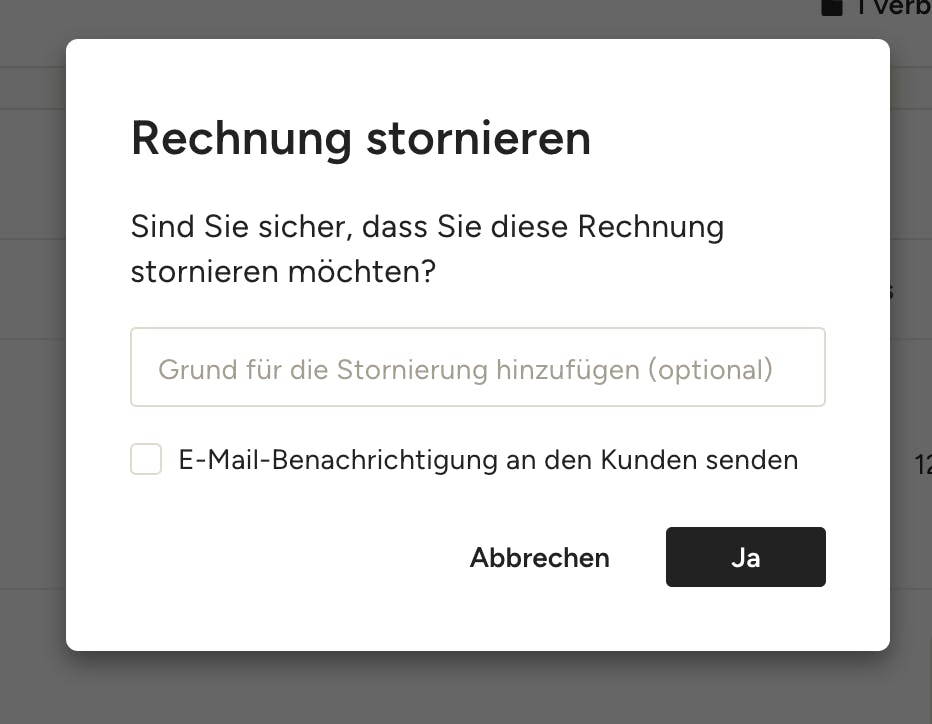
Task: Click the partially hidden "12" value behind dialog
Action: pos(923,465)
